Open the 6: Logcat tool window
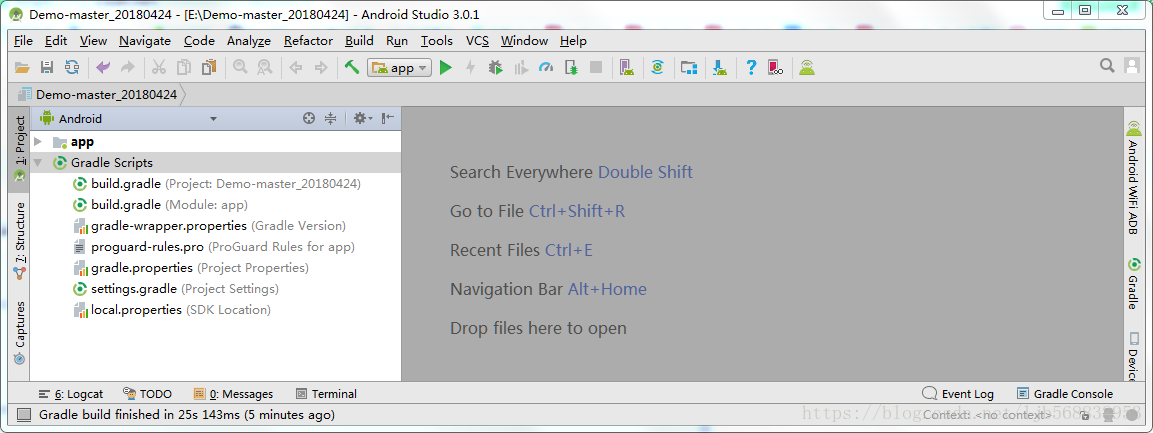 pos(71,394)
